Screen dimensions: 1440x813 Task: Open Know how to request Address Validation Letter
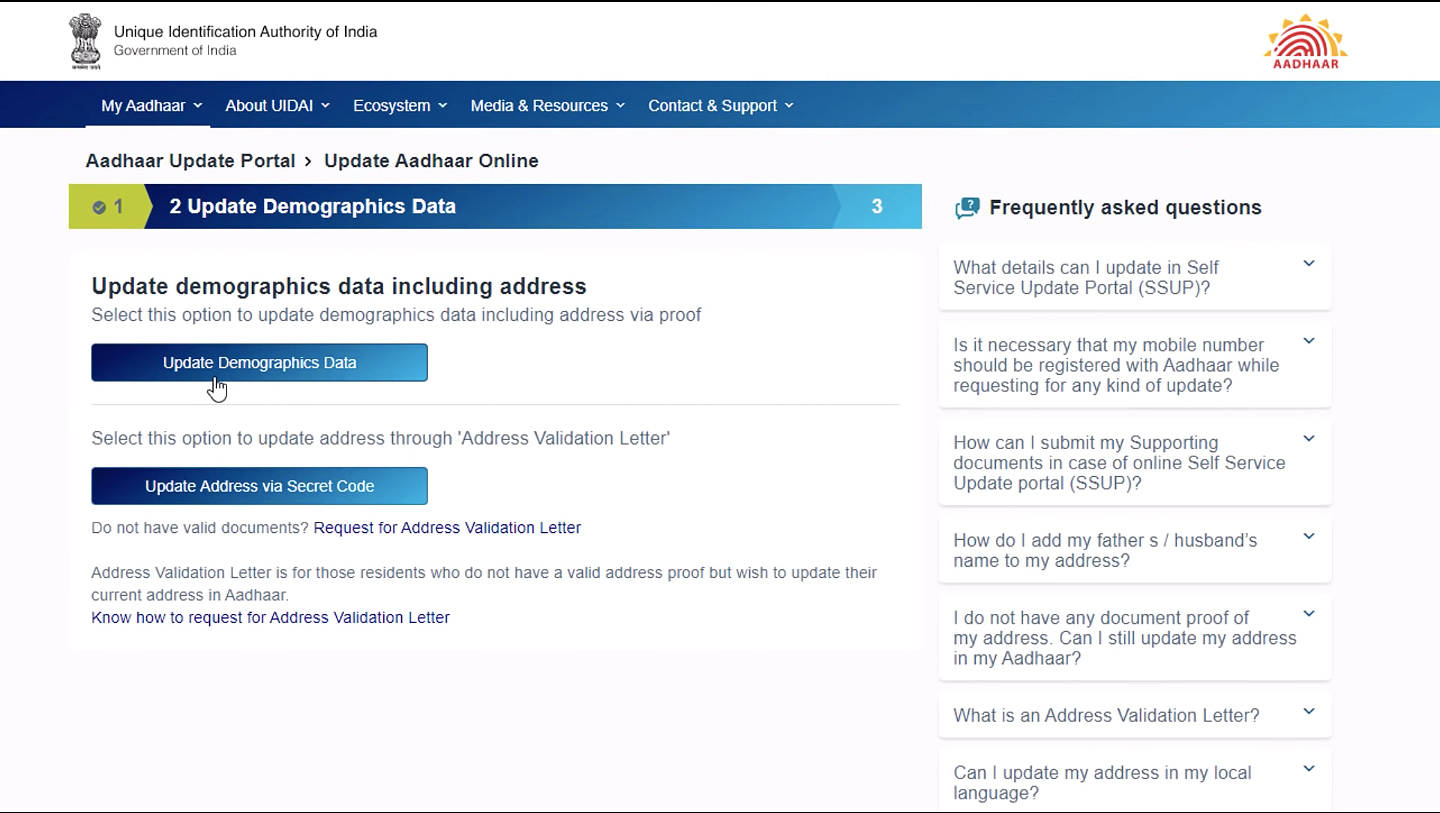[270, 617]
